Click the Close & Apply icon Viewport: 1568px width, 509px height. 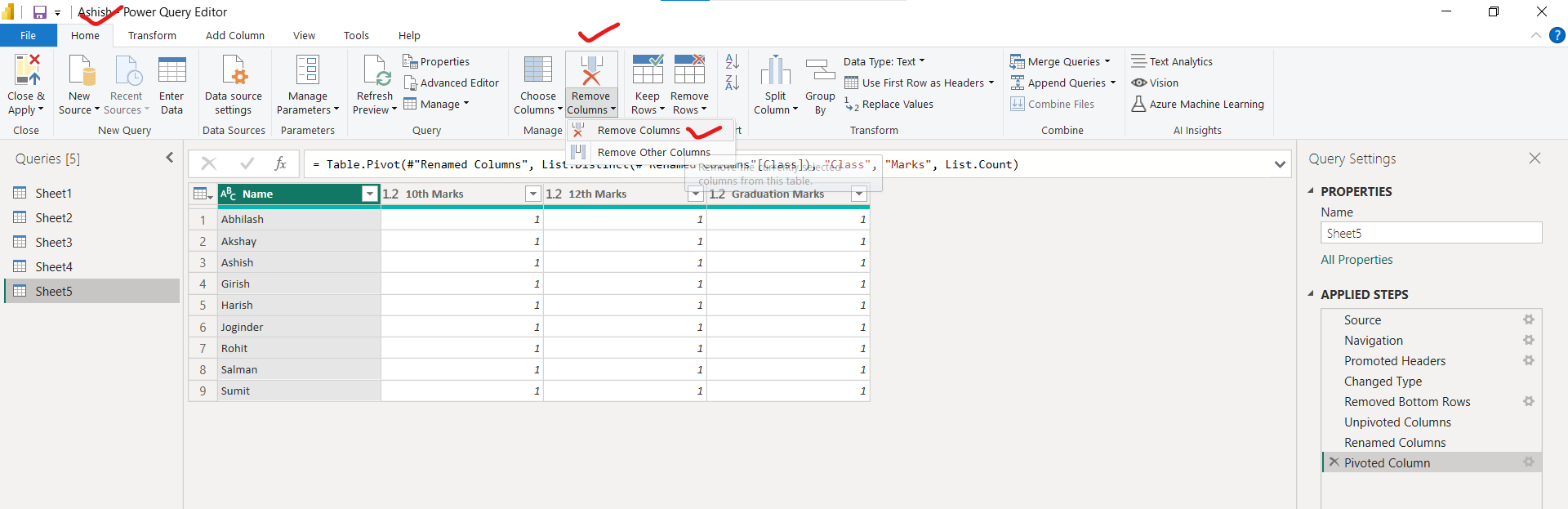pyautogui.click(x=26, y=71)
